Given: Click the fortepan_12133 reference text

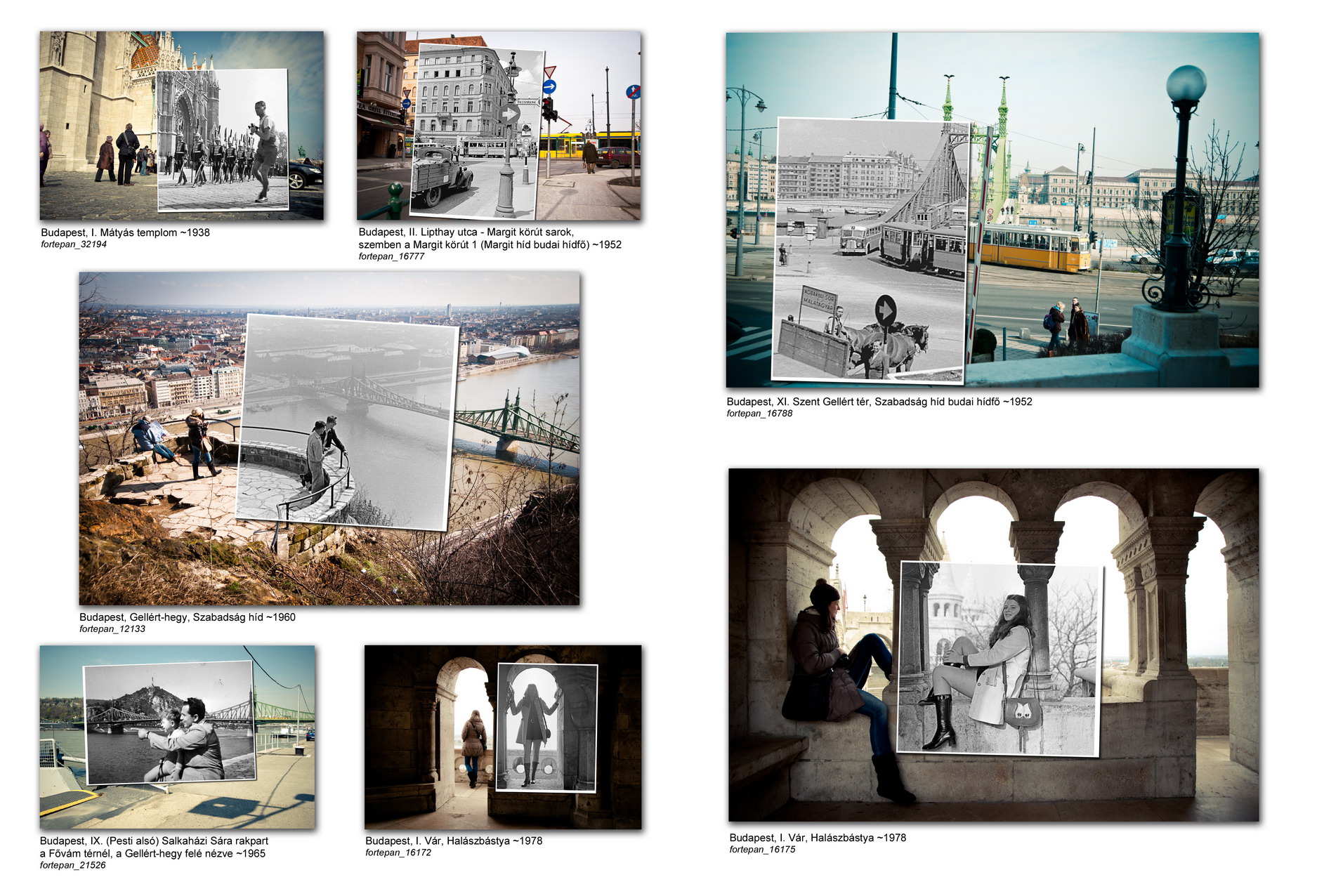Looking at the screenshot, I should (112, 629).
